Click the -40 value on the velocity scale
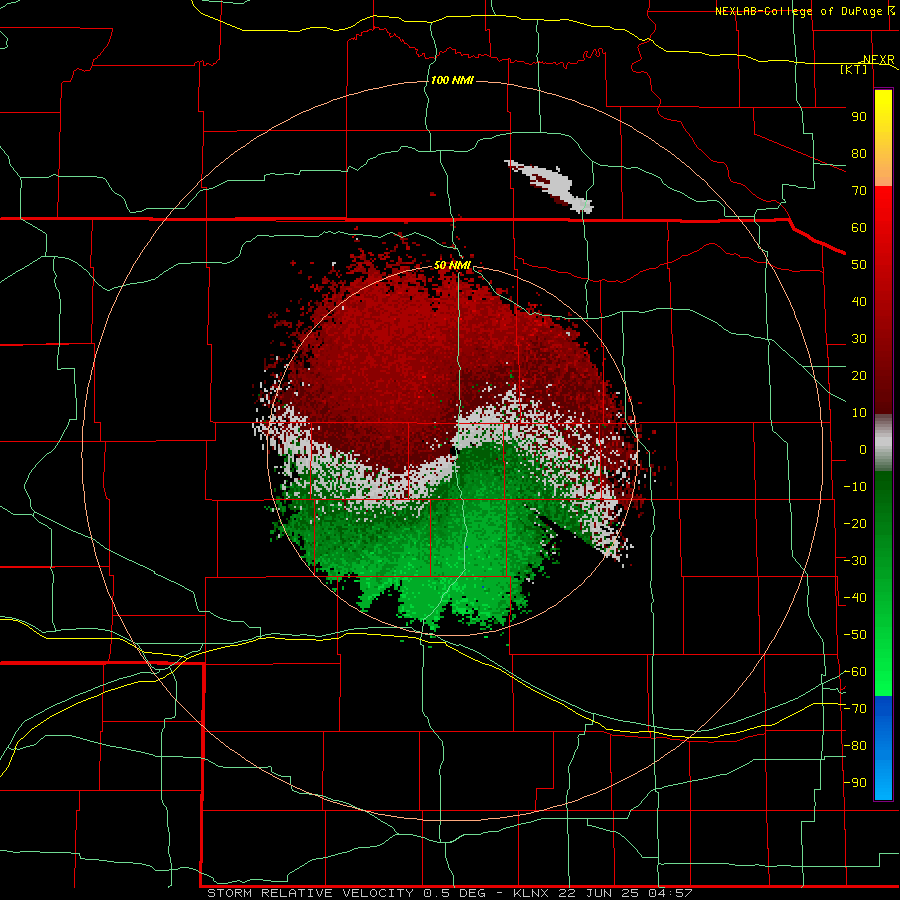The width and height of the screenshot is (900, 900). point(855,598)
